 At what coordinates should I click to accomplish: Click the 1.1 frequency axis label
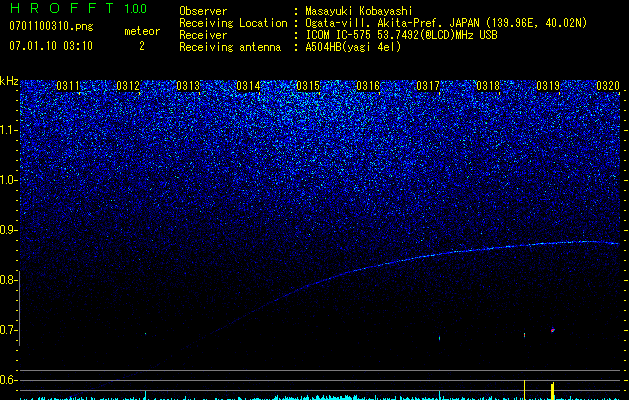(x=9, y=130)
